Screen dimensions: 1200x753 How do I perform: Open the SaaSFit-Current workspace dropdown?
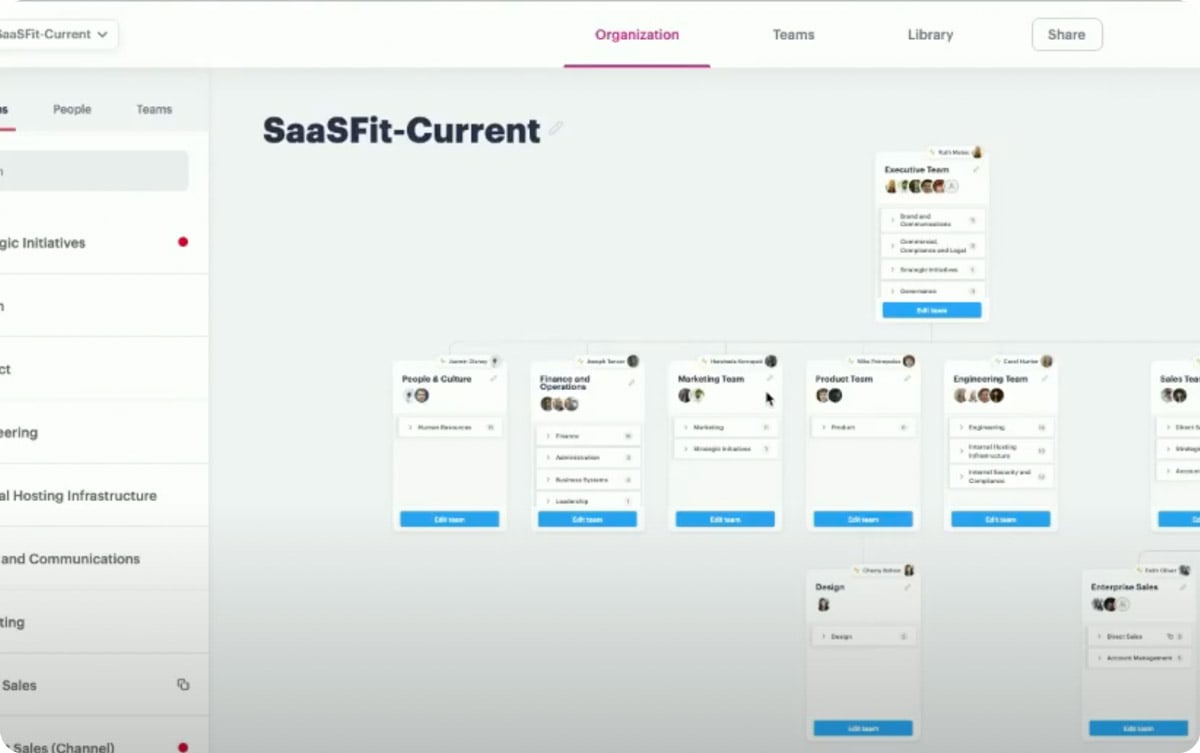tap(100, 34)
